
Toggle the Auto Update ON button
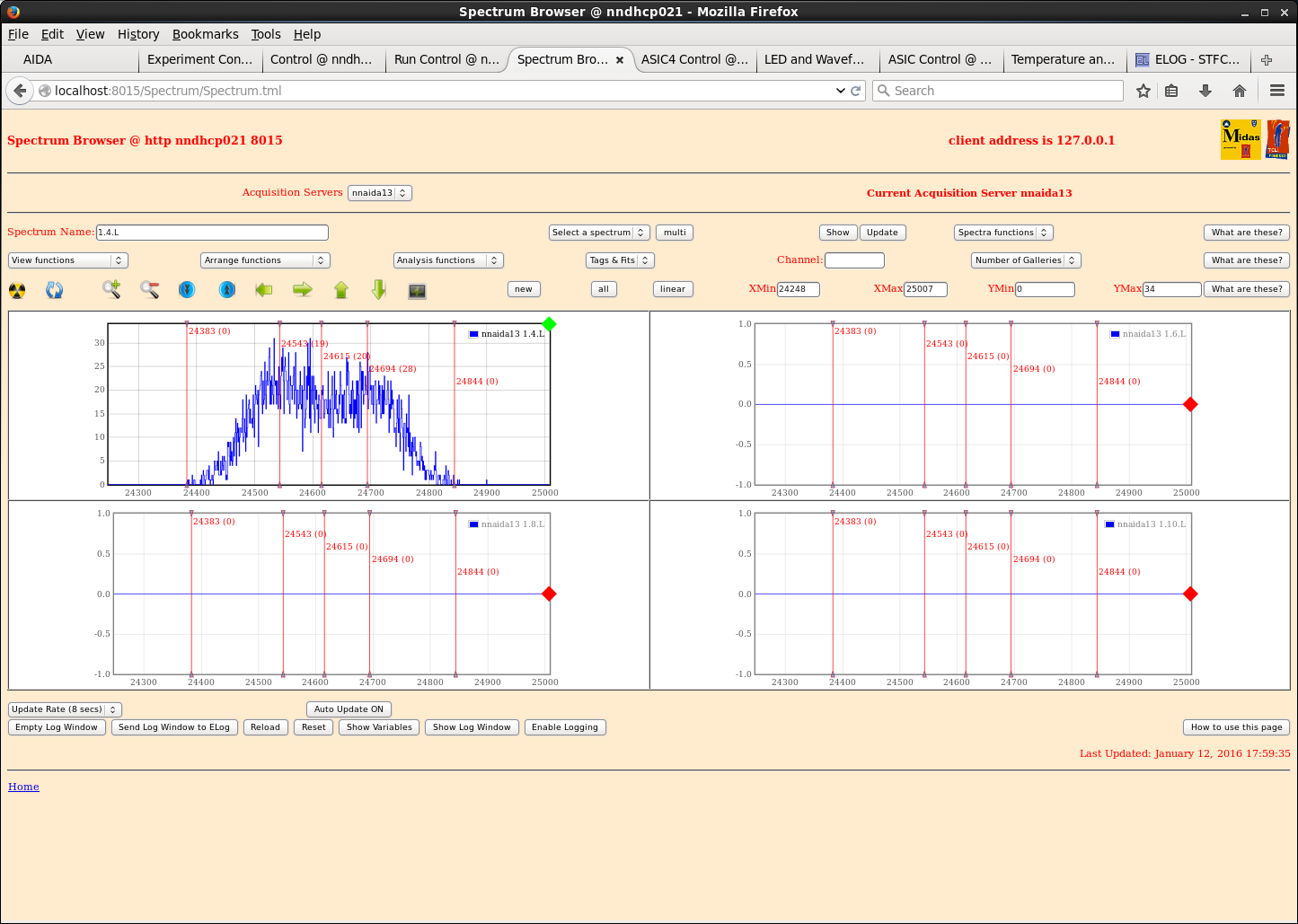[349, 709]
